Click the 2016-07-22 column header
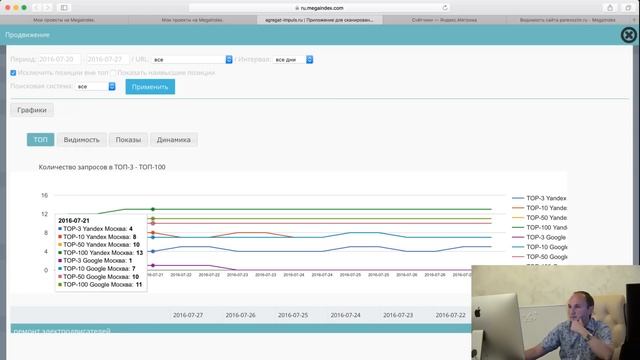The height and width of the screenshot is (360, 640). (451, 316)
